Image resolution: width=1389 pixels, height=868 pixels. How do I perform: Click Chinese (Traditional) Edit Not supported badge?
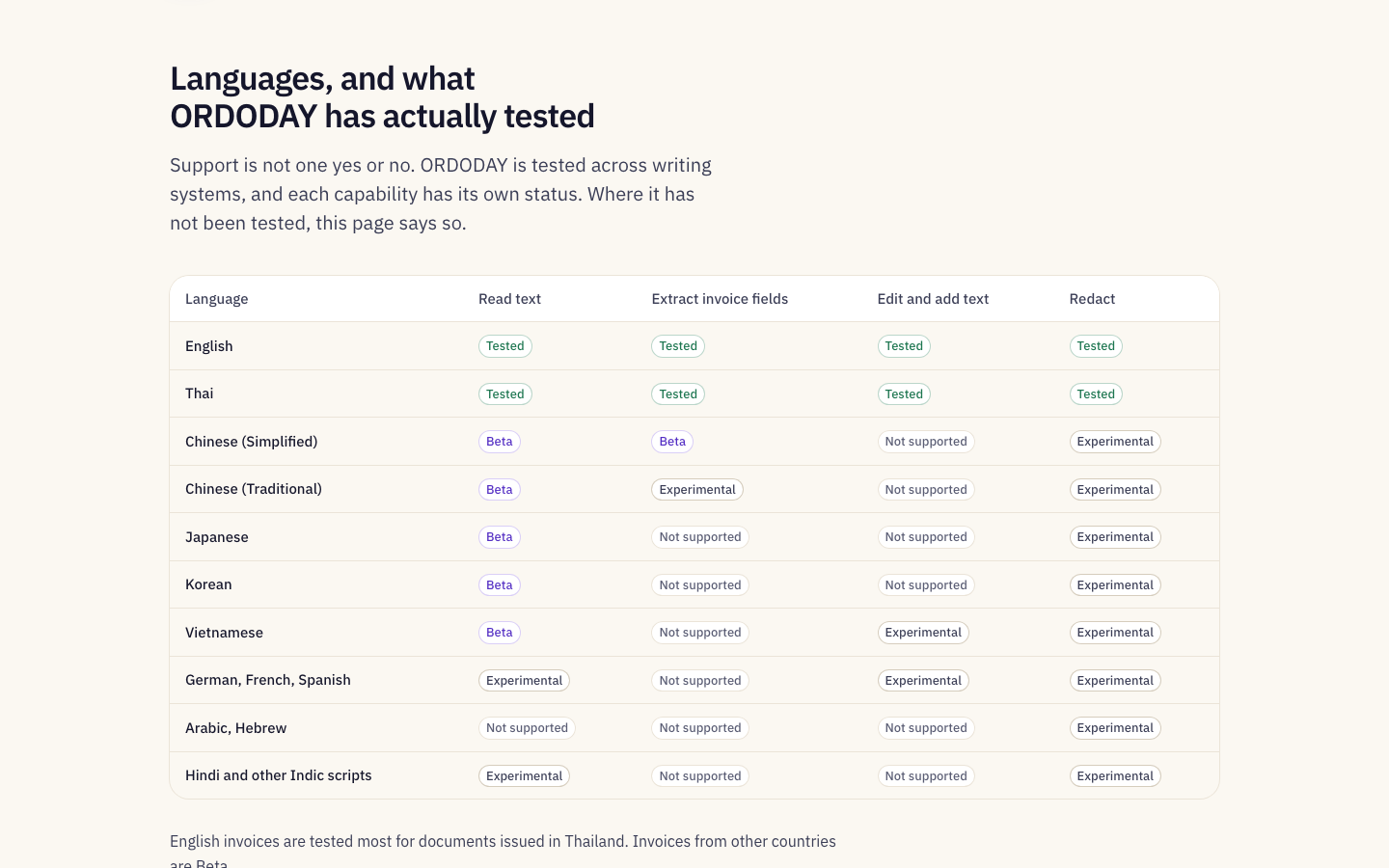click(926, 489)
